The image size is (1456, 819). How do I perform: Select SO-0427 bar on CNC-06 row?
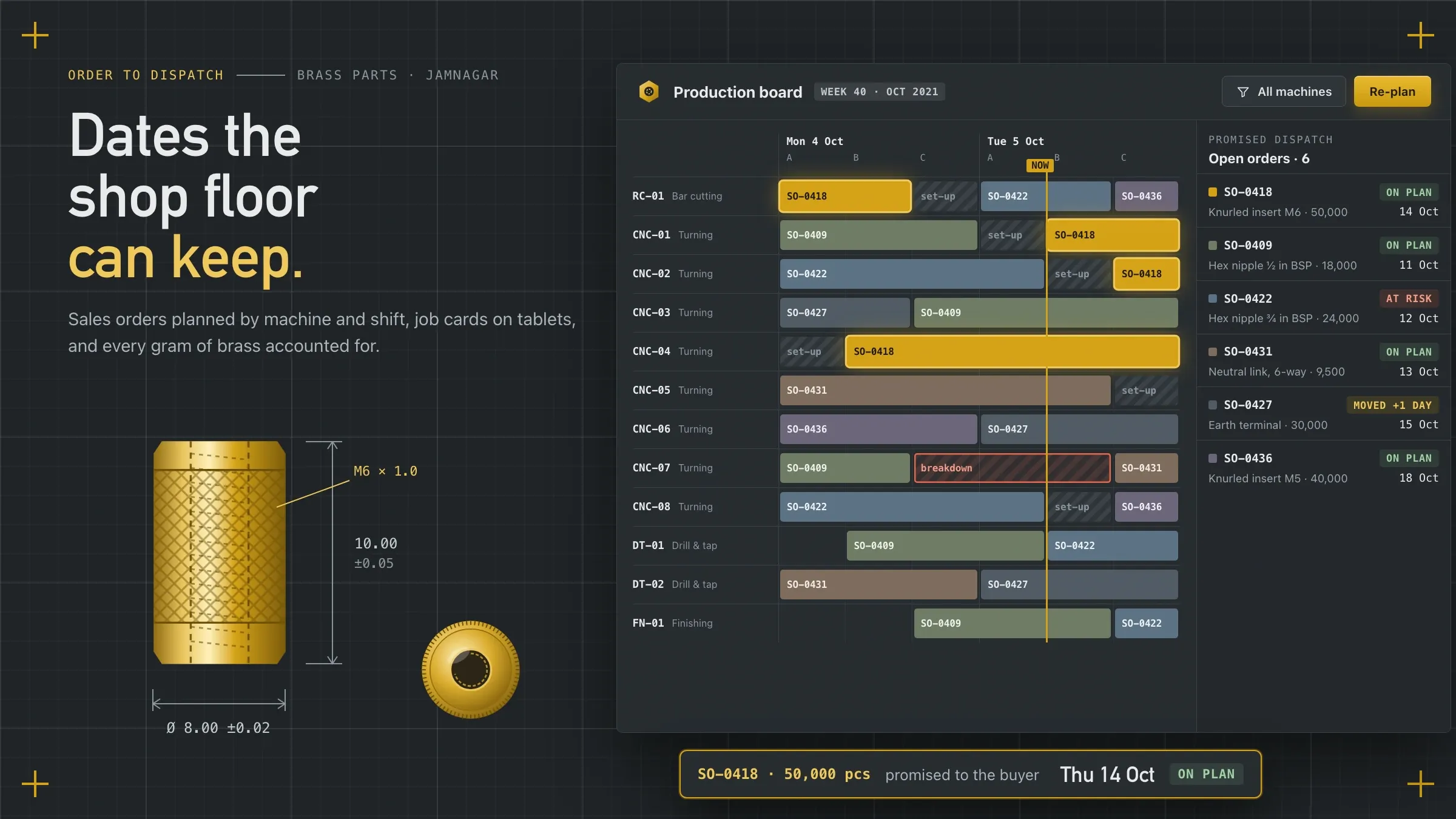(1079, 429)
